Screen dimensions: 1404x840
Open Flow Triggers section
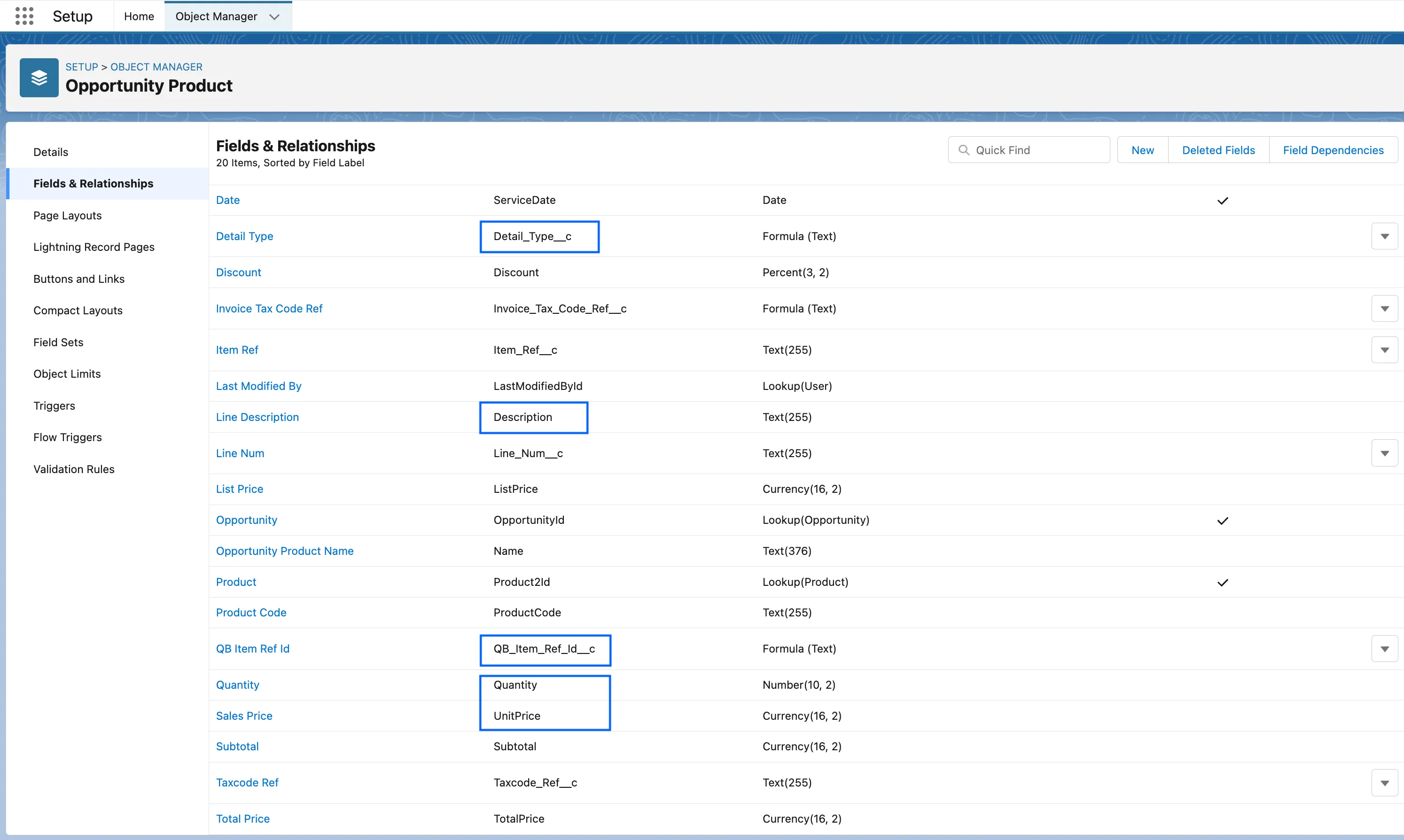pyautogui.click(x=67, y=437)
